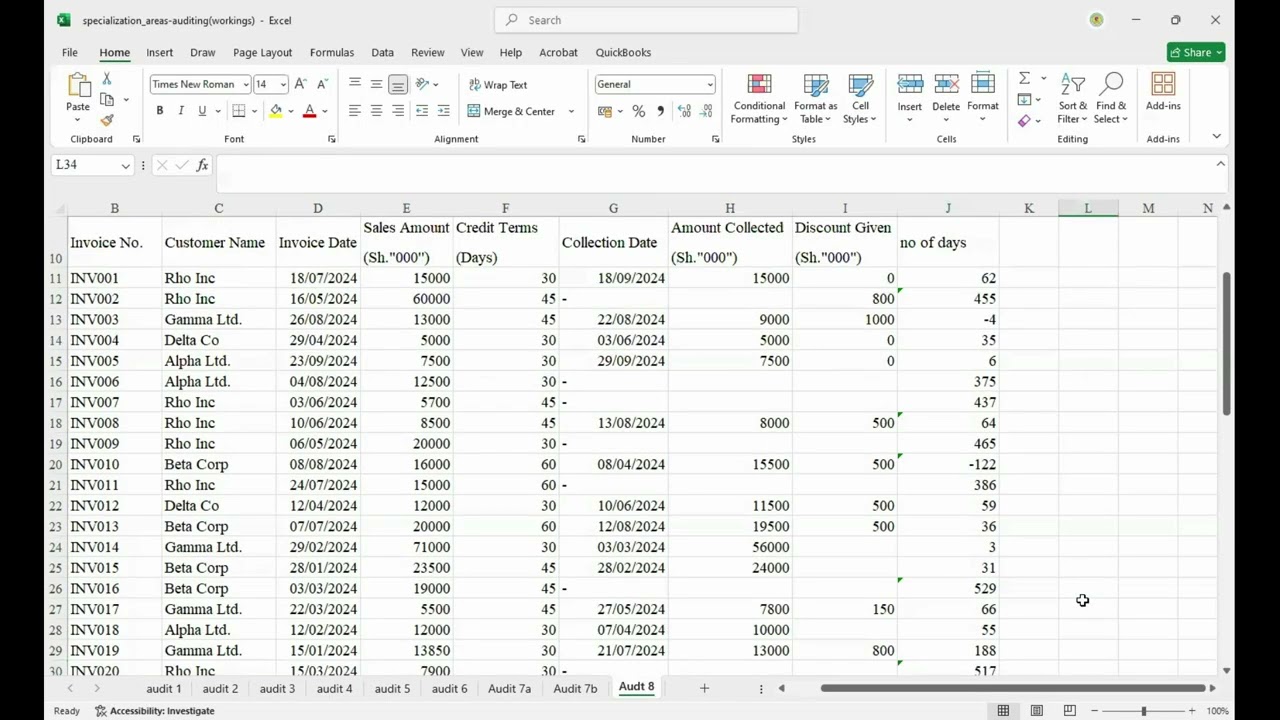Apply Comma Style number format
The image size is (1280, 720).
(660, 111)
